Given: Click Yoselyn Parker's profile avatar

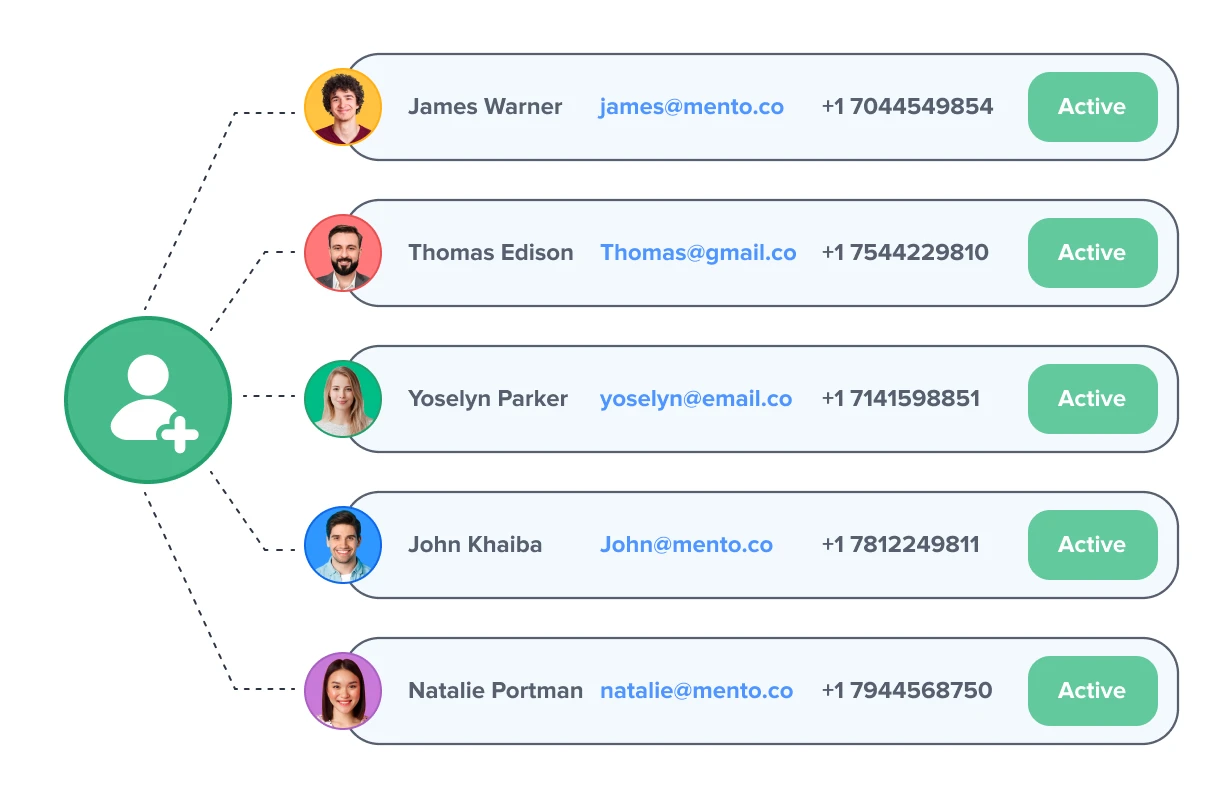Looking at the screenshot, I should point(343,399).
